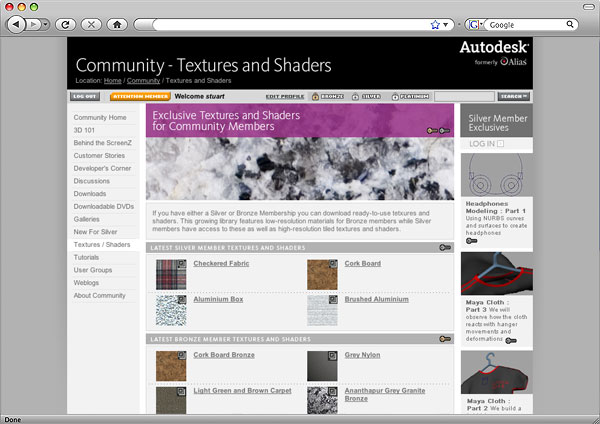Open Tutorials in the left sidebar
Viewport: 600px width, 424px height.
click(x=86, y=257)
